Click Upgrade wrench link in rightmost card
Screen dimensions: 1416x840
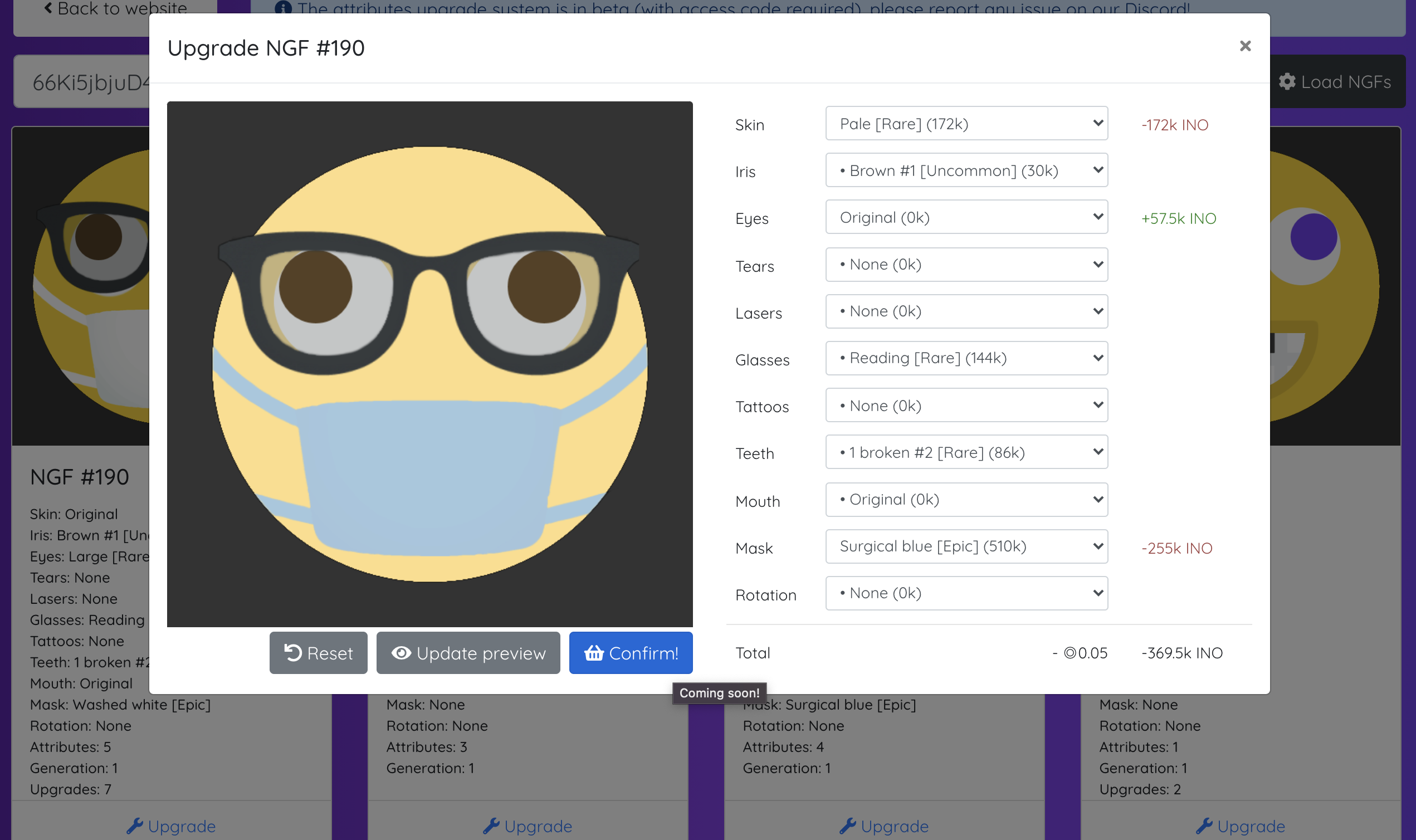click(1241, 826)
